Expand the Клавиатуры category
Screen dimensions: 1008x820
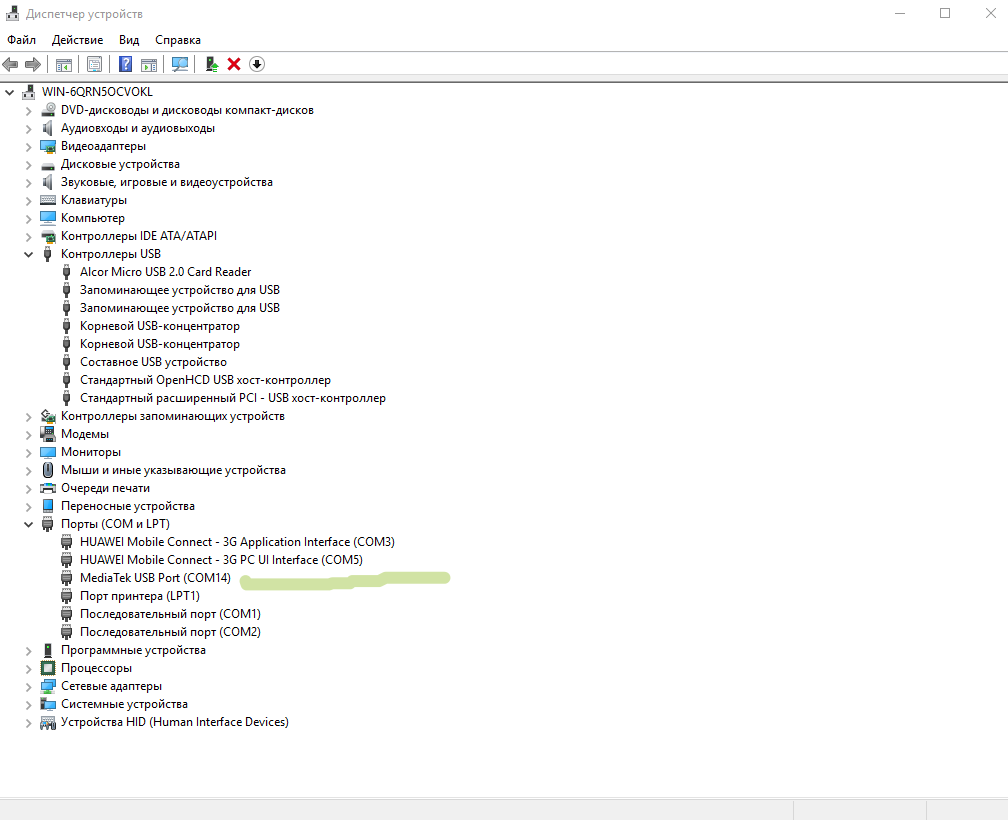click(x=29, y=200)
